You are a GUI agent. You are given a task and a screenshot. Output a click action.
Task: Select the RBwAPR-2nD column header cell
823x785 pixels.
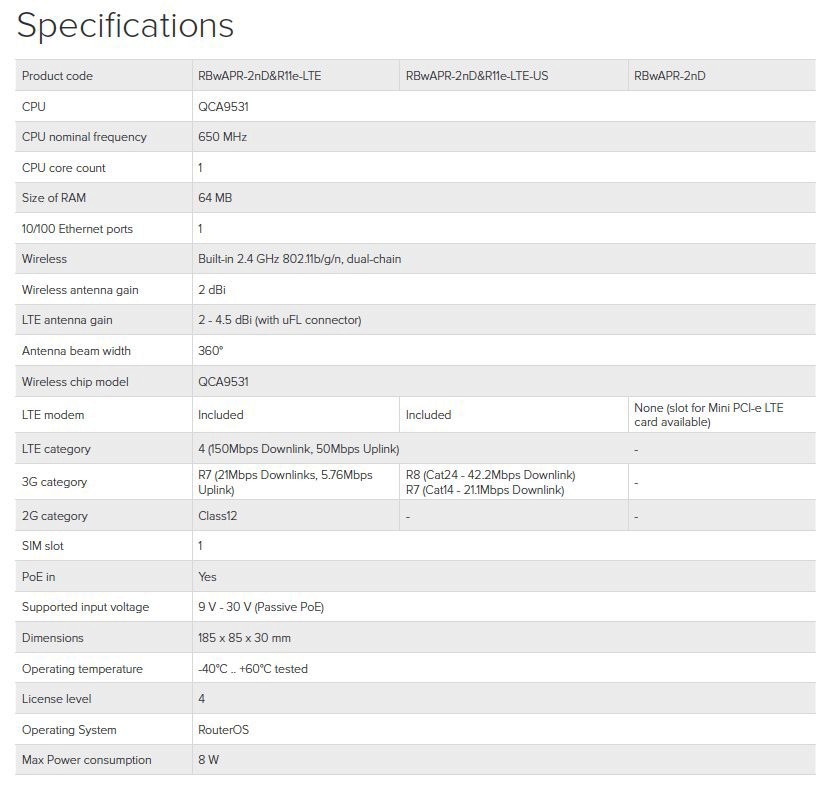coord(669,76)
